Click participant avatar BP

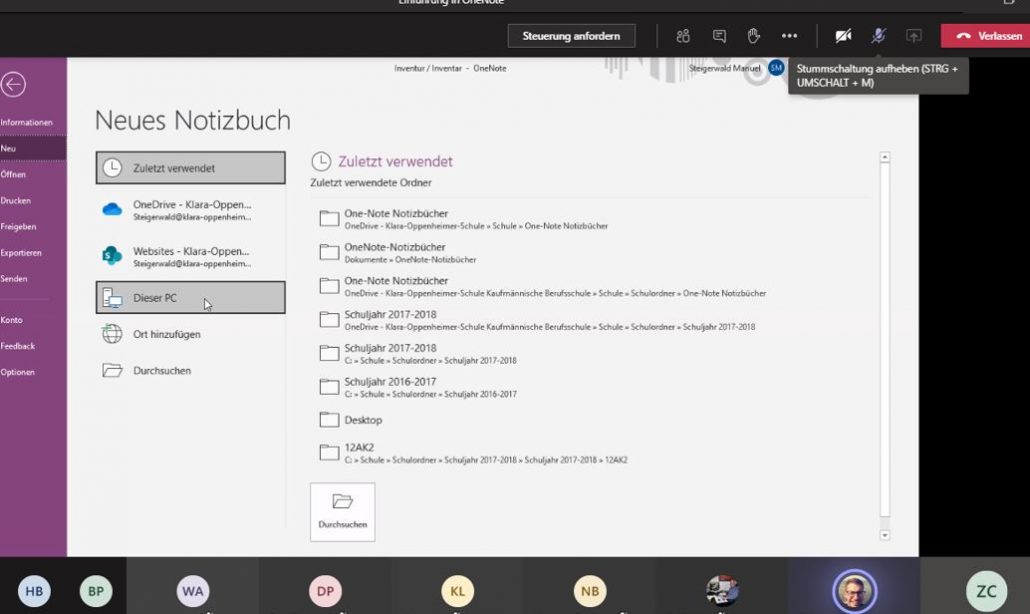pos(96,591)
